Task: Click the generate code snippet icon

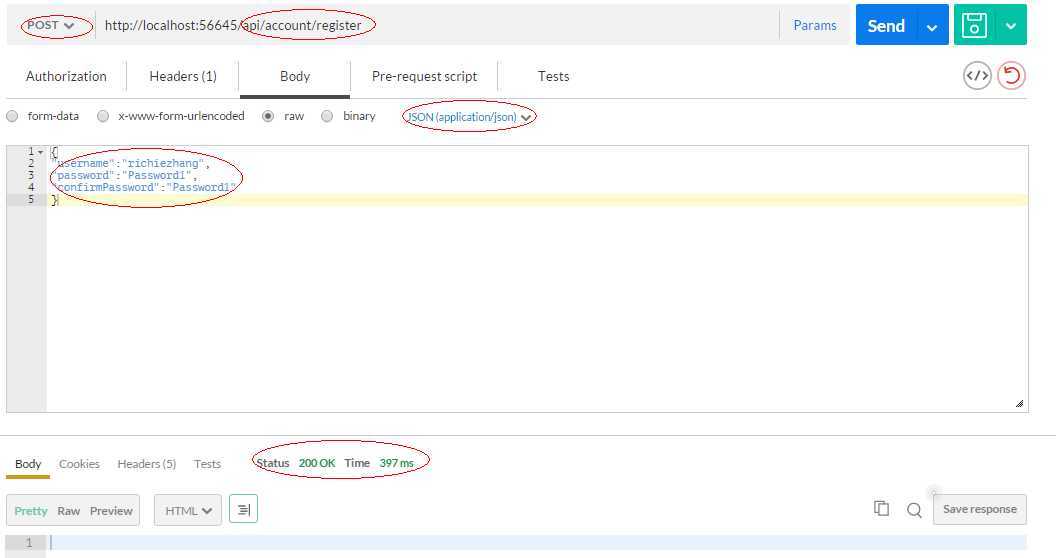Action: pos(977,75)
